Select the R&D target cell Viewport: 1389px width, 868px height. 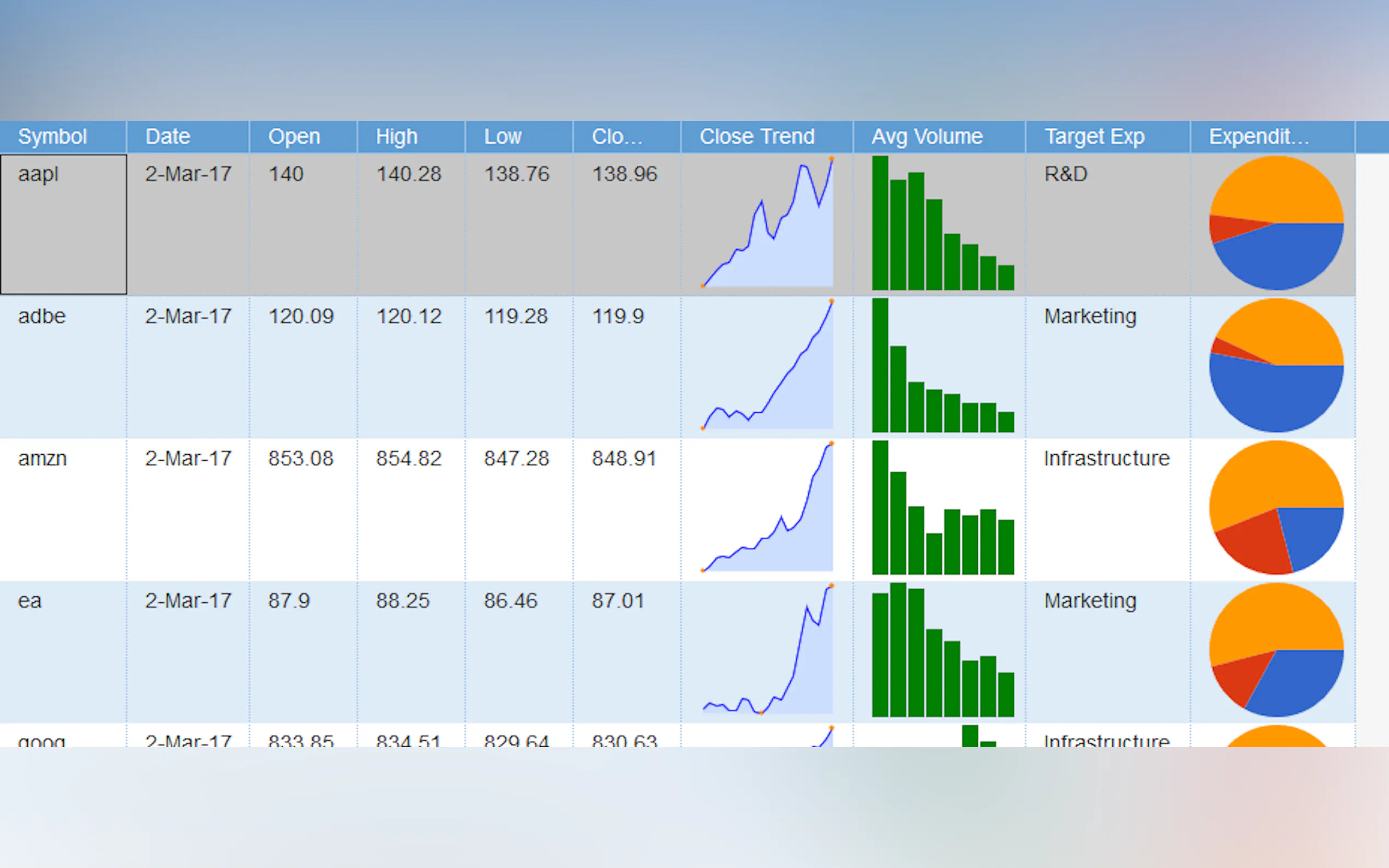coord(1065,174)
